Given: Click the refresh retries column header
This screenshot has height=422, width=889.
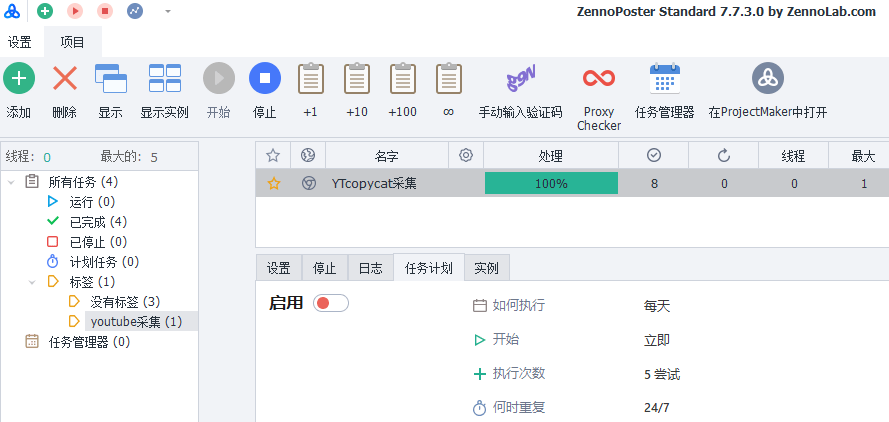Looking at the screenshot, I should pos(723,155).
